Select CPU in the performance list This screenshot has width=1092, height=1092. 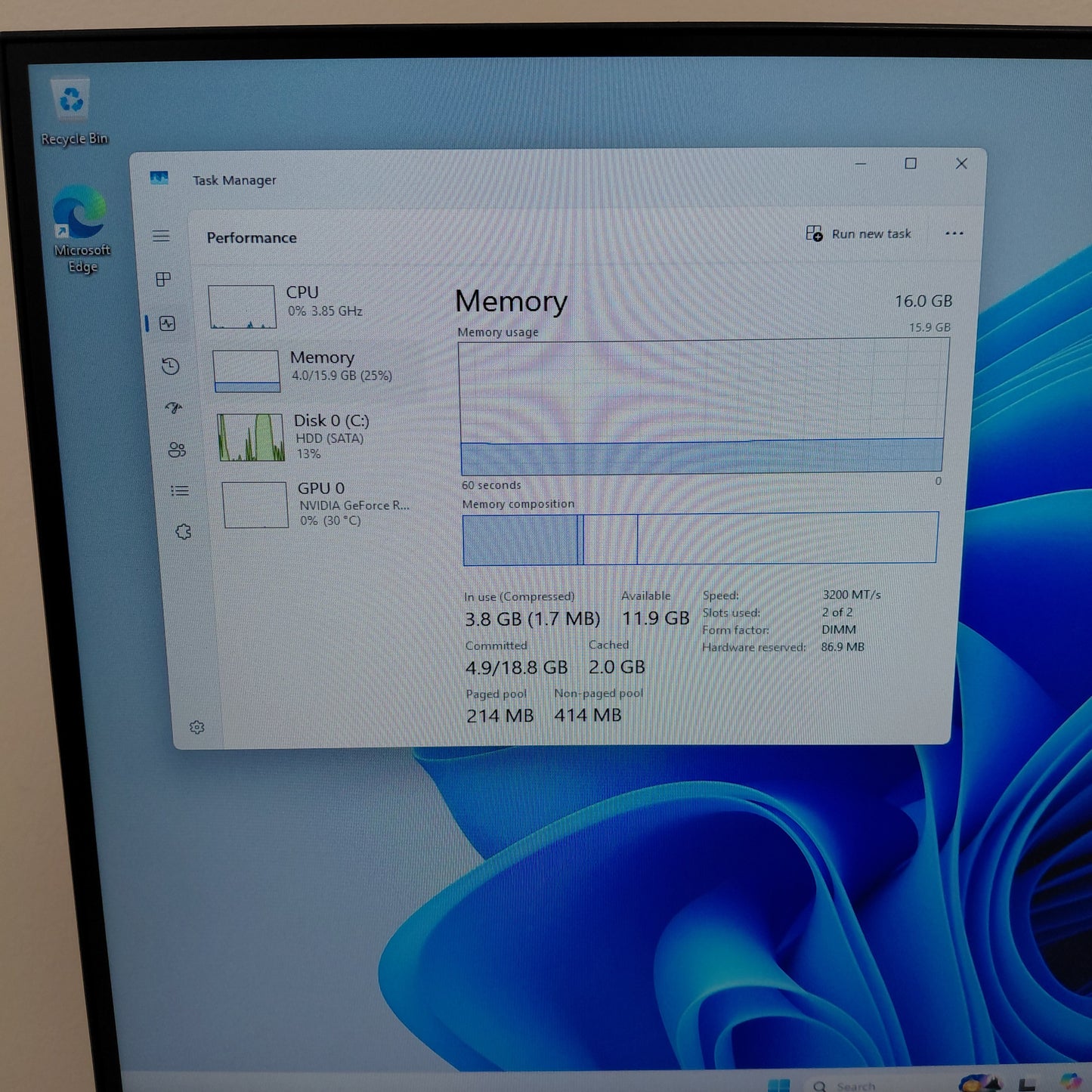pyautogui.click(x=302, y=302)
